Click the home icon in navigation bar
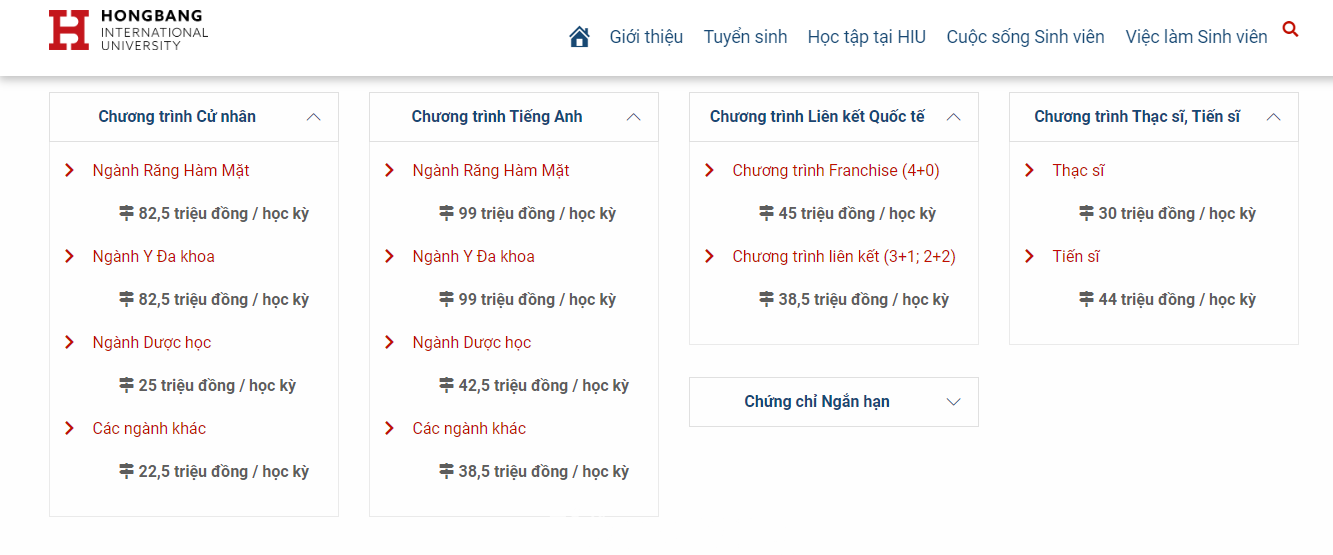 pyautogui.click(x=579, y=37)
